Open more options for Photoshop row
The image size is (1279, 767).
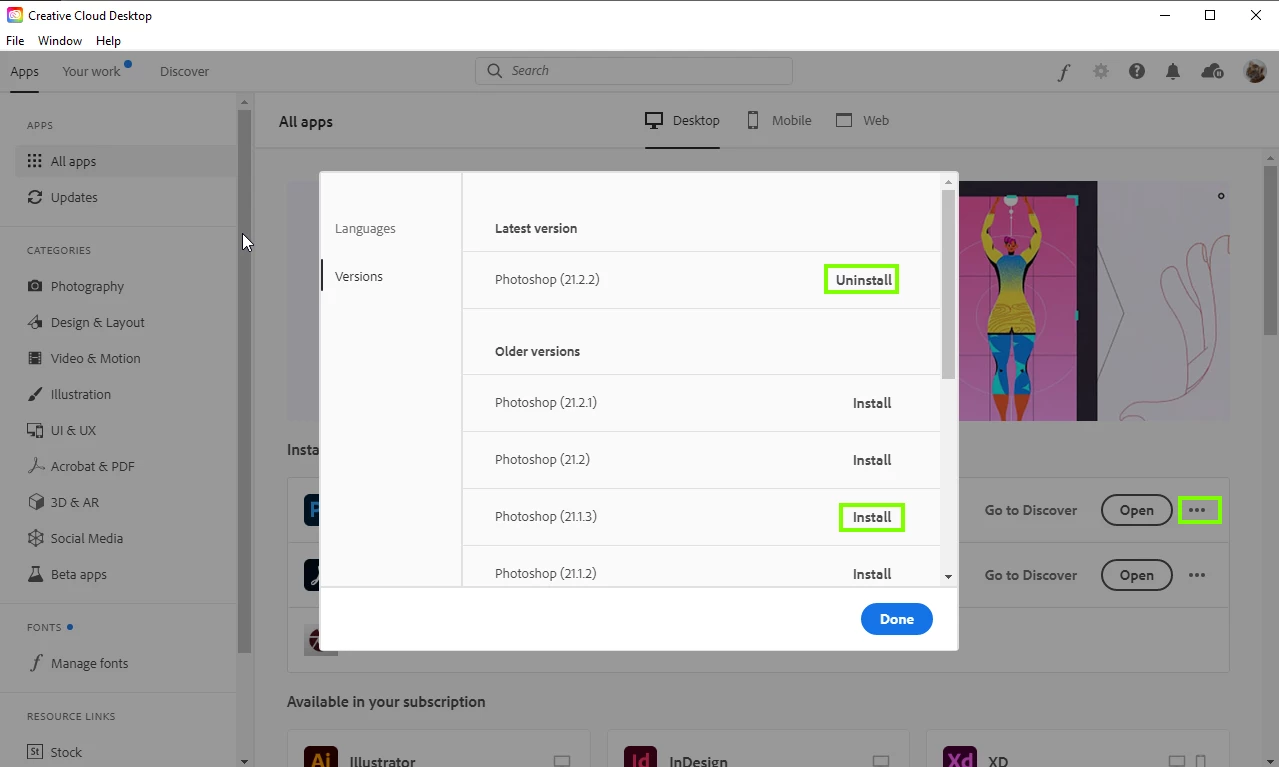(x=1198, y=510)
